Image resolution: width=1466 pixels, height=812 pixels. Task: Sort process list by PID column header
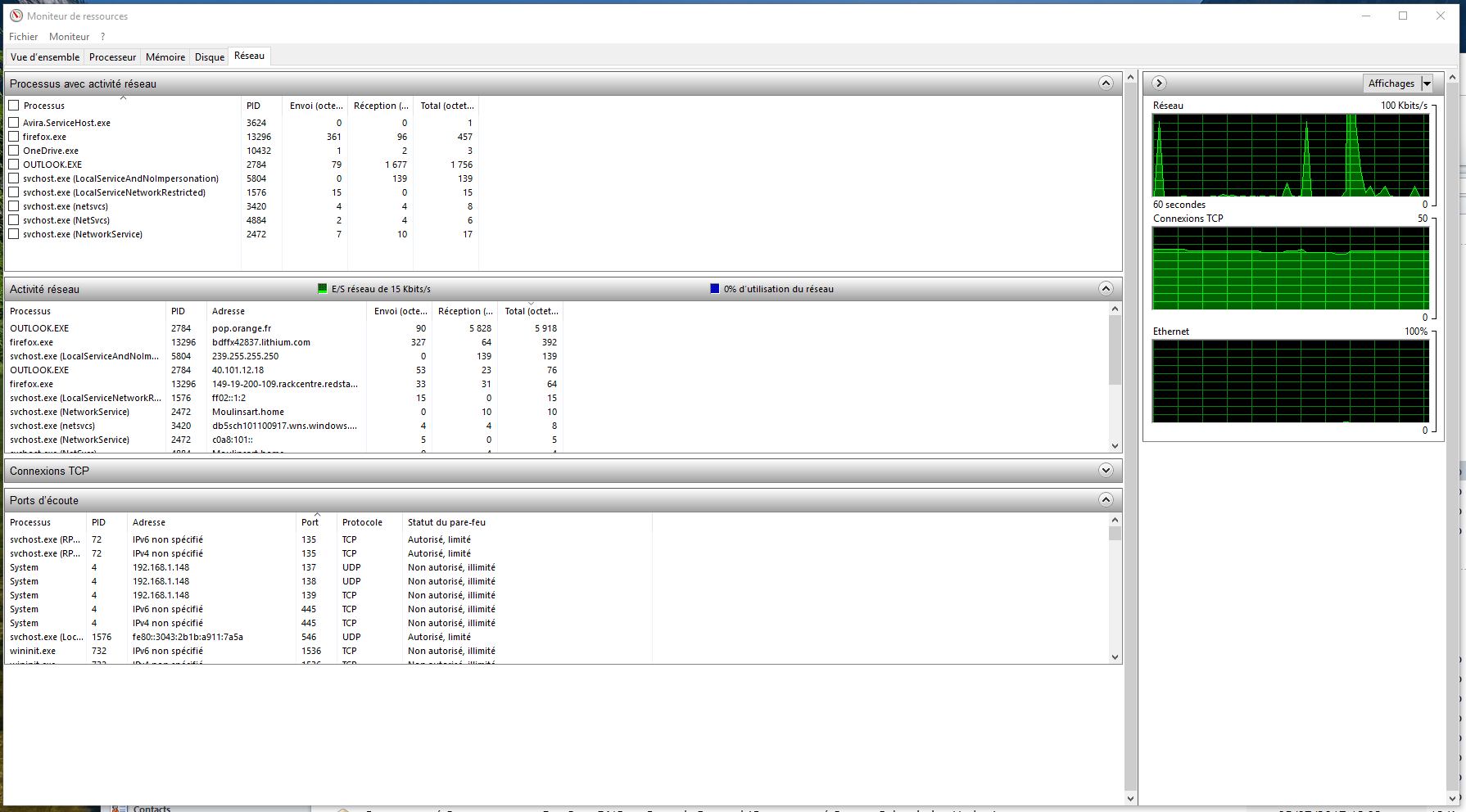[261, 106]
